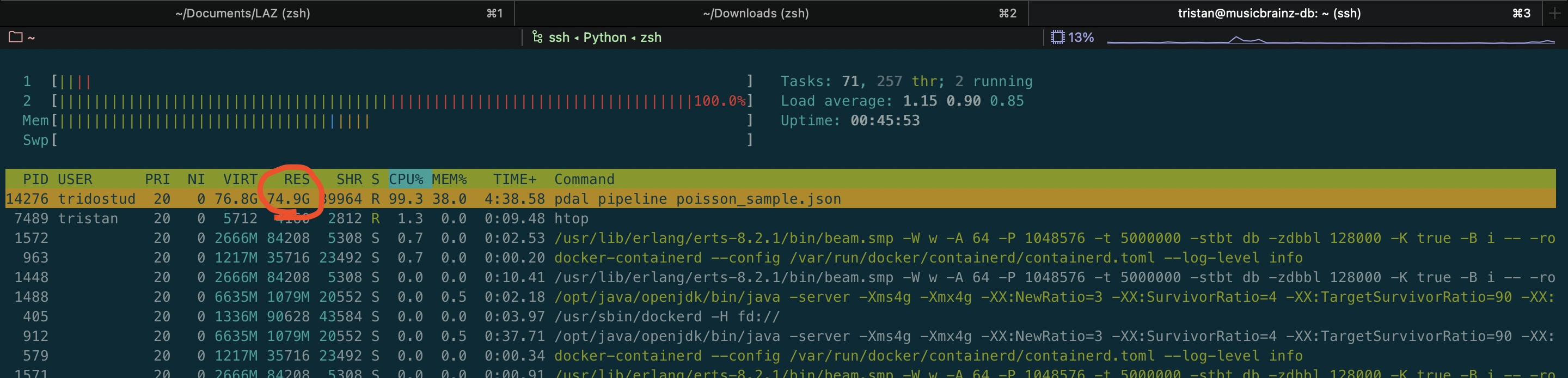Sort by PID column header
This screenshot has height=378, width=1568.
click(35, 180)
